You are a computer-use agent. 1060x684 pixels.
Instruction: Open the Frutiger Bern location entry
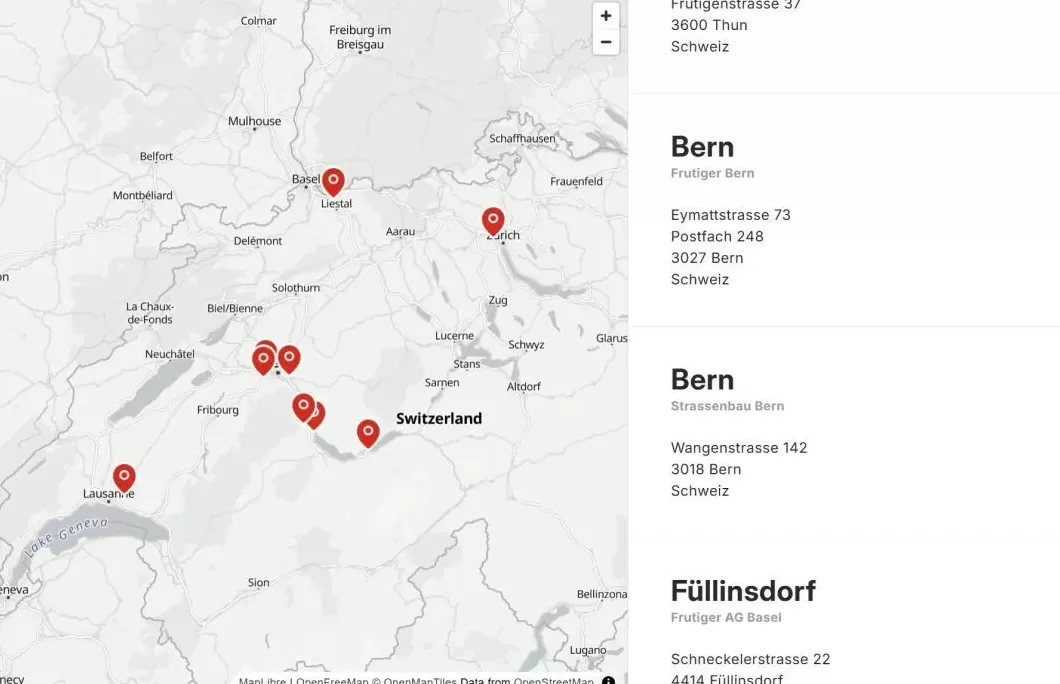coord(702,147)
